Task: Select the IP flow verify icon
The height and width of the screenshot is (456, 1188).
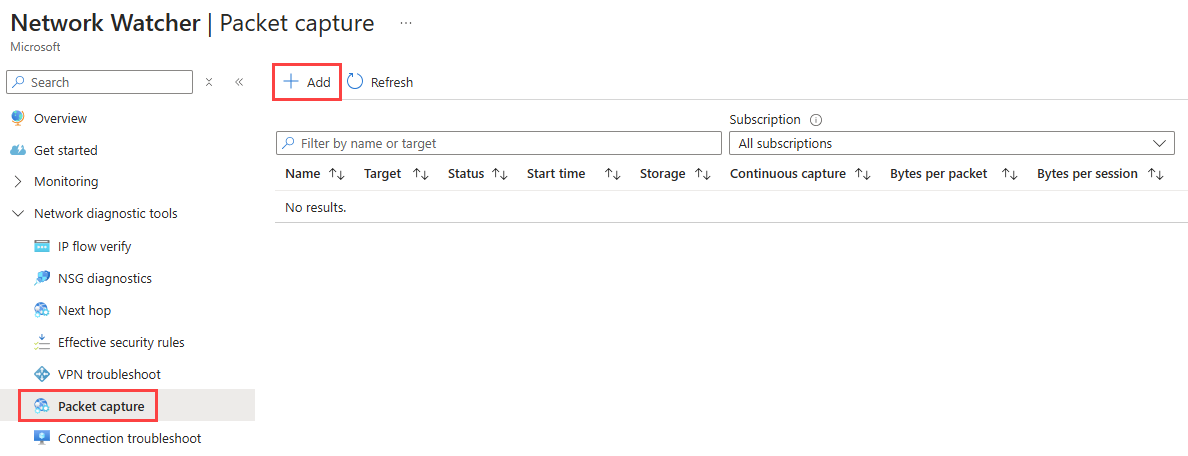Action: (42, 246)
